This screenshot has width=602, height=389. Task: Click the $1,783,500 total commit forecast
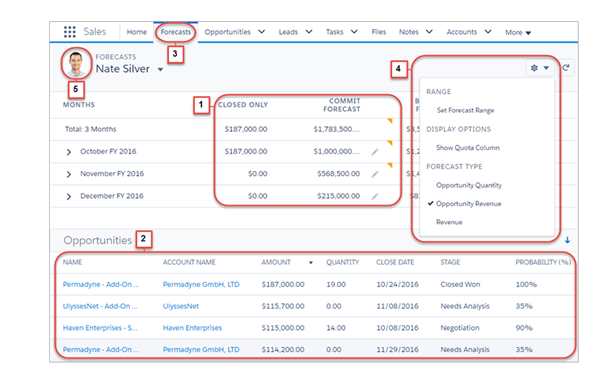click(336, 129)
